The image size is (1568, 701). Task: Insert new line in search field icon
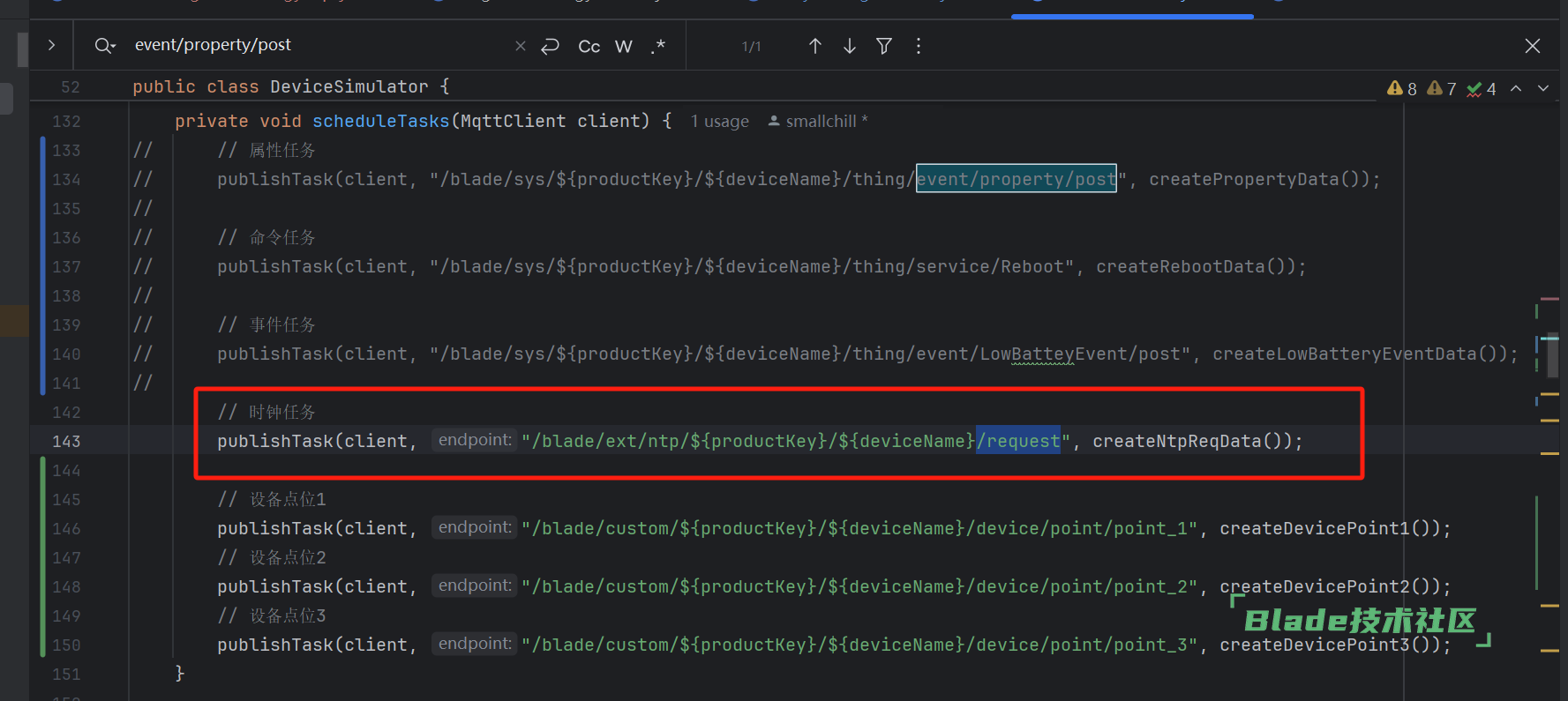[551, 46]
